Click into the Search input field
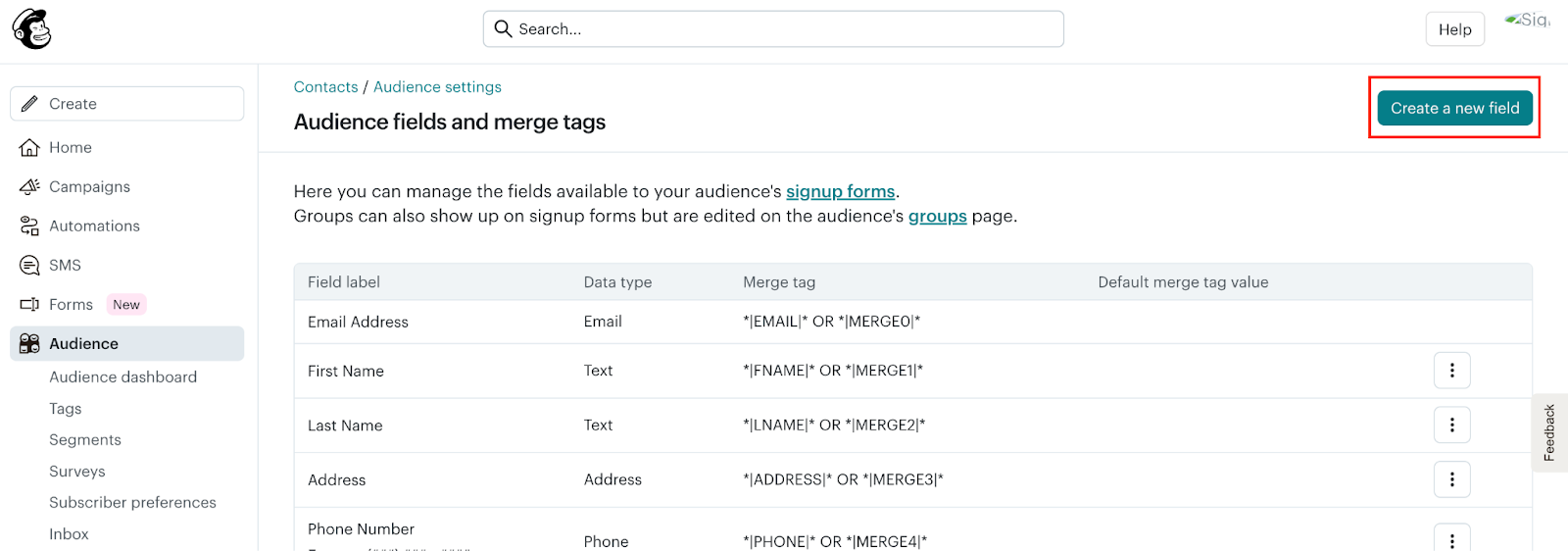Screen dimensions: 1568x551 pos(784,29)
